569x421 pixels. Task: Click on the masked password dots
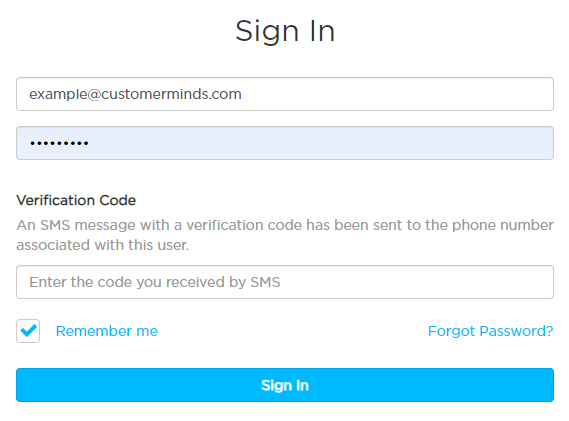point(59,143)
